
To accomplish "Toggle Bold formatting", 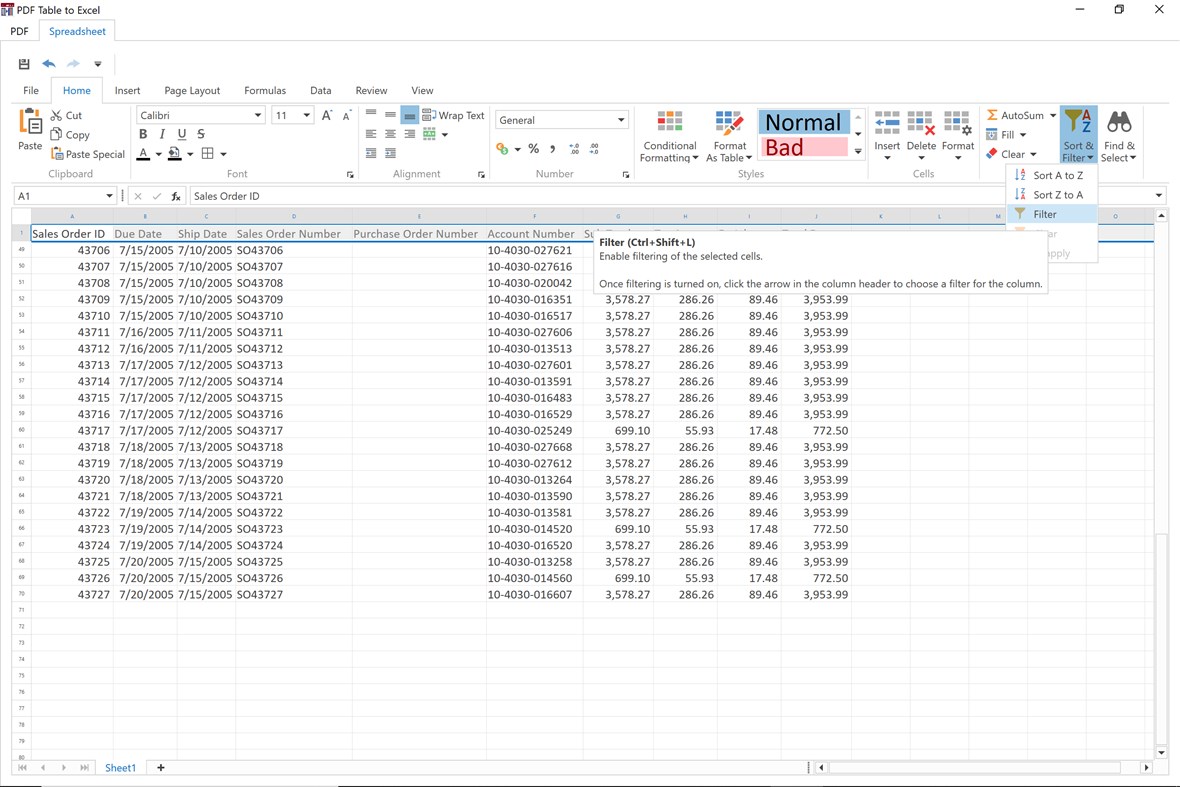I will tap(143, 134).
